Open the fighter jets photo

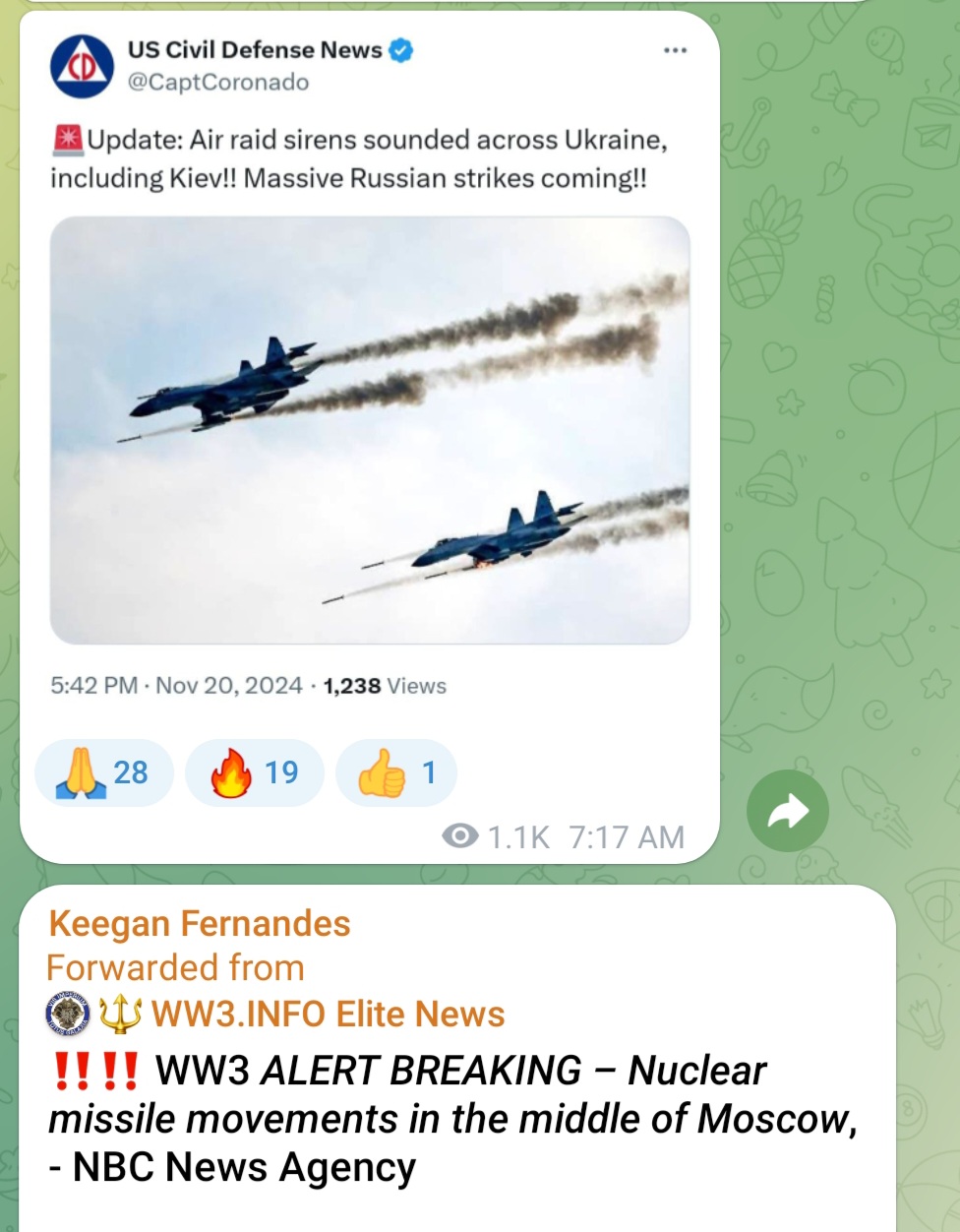point(370,430)
